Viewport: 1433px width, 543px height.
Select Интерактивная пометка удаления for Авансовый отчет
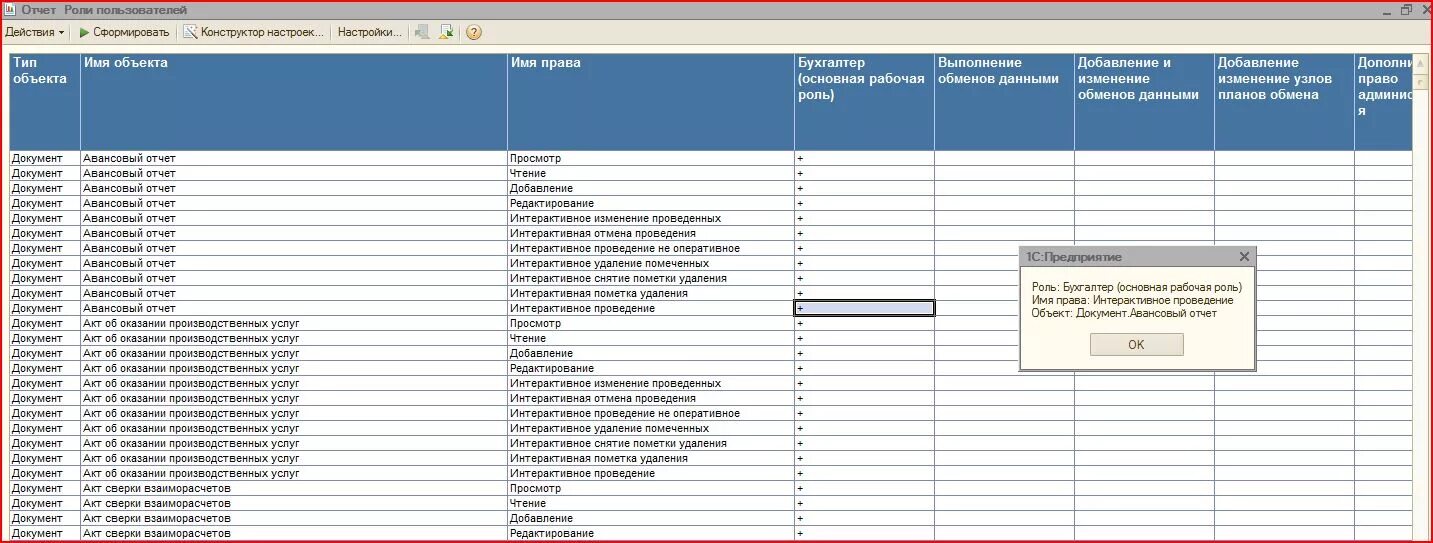point(651,293)
